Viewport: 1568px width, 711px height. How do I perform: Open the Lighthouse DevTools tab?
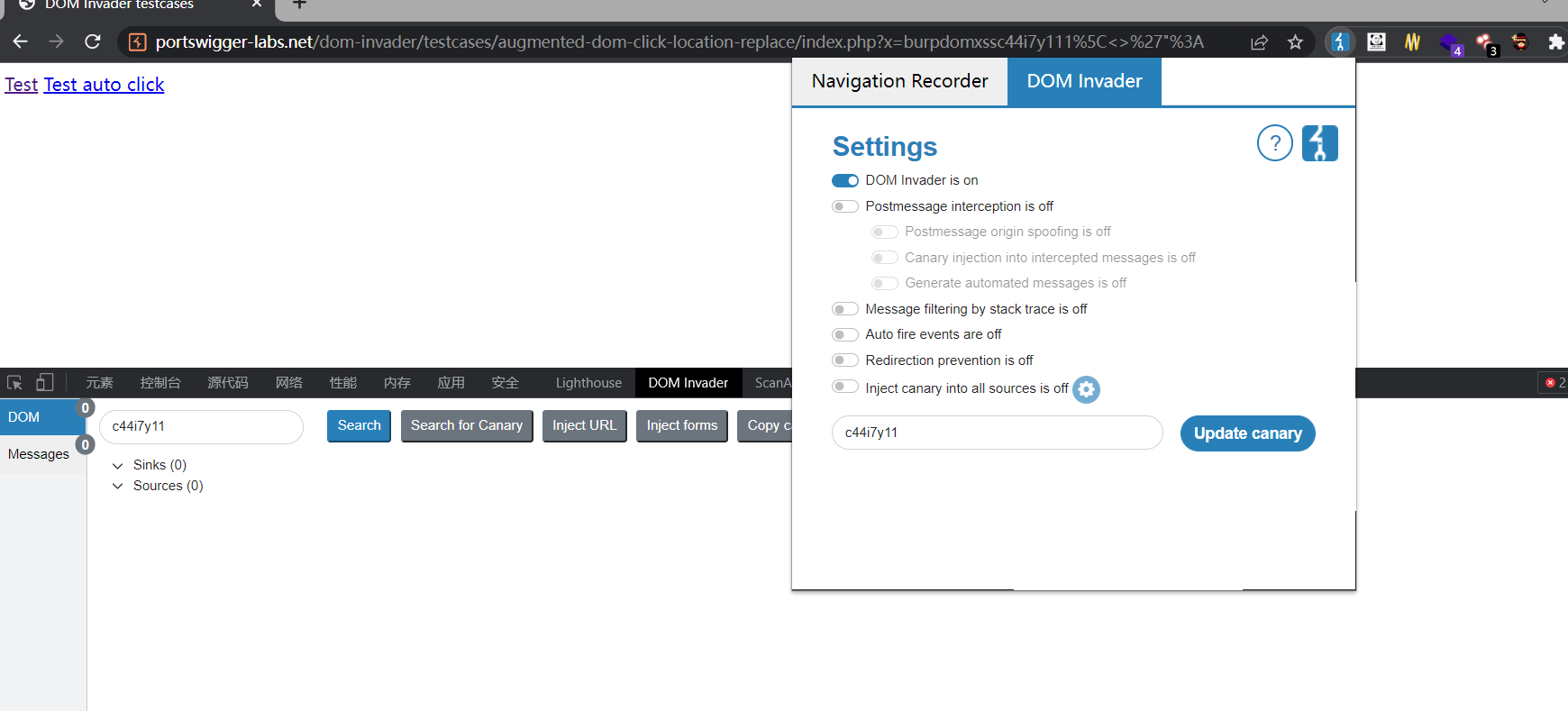pos(588,383)
